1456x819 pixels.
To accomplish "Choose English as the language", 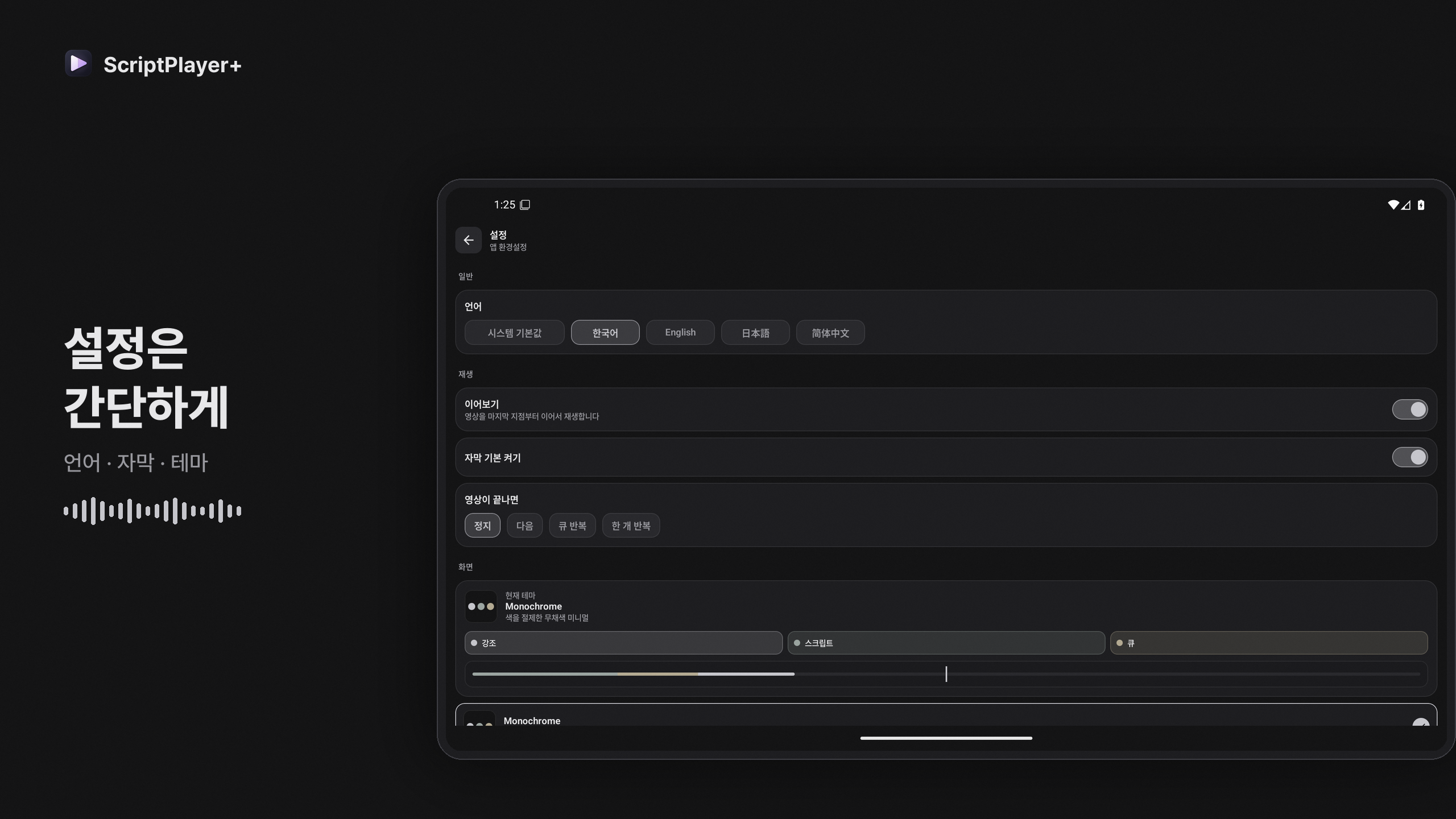I will click(680, 333).
